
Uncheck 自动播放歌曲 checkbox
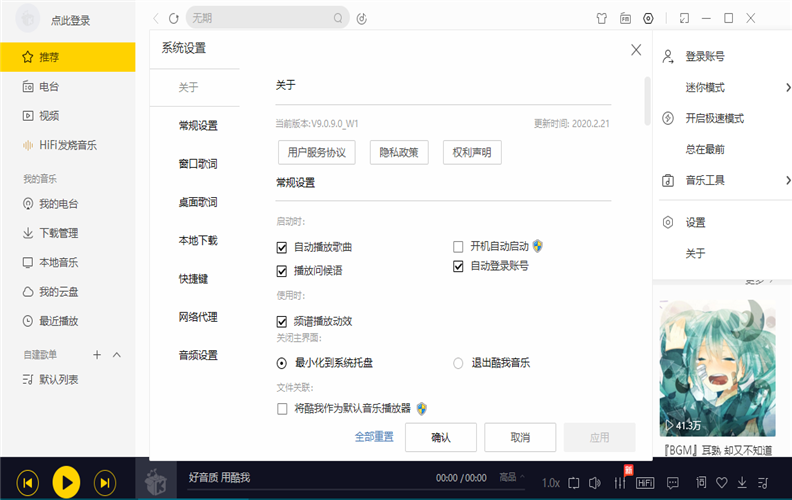283,247
